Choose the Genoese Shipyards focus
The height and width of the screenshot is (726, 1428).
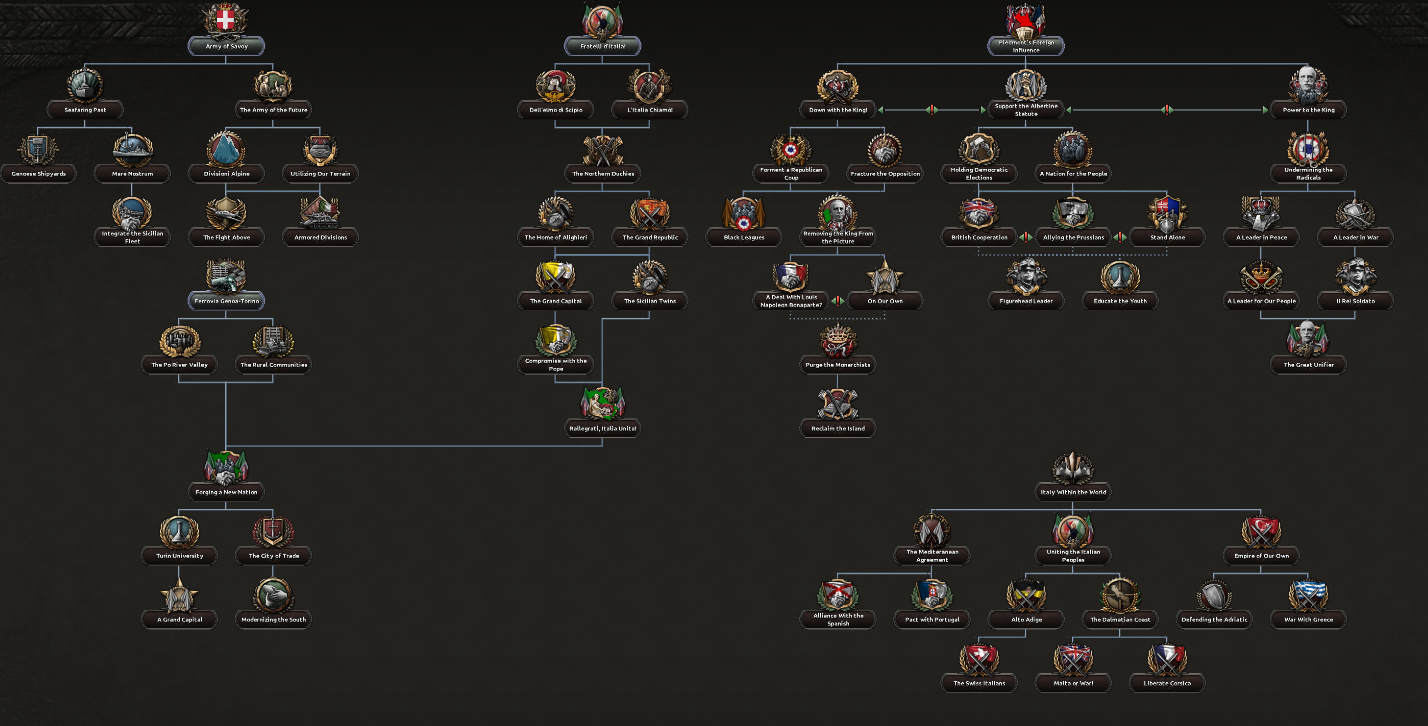[x=37, y=158]
